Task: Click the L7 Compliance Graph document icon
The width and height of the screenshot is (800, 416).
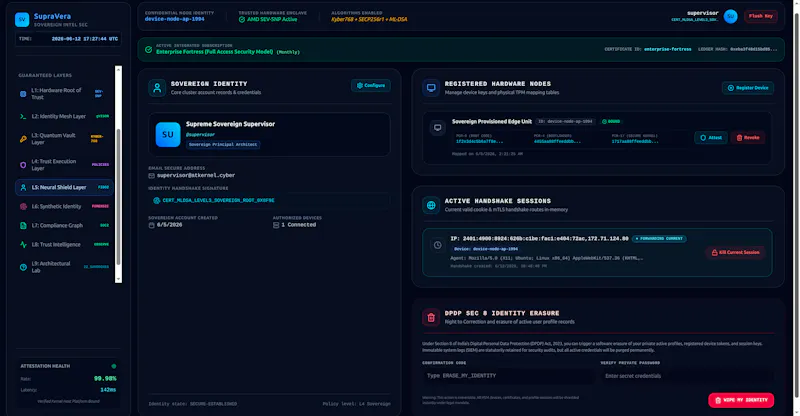Action: [23, 226]
